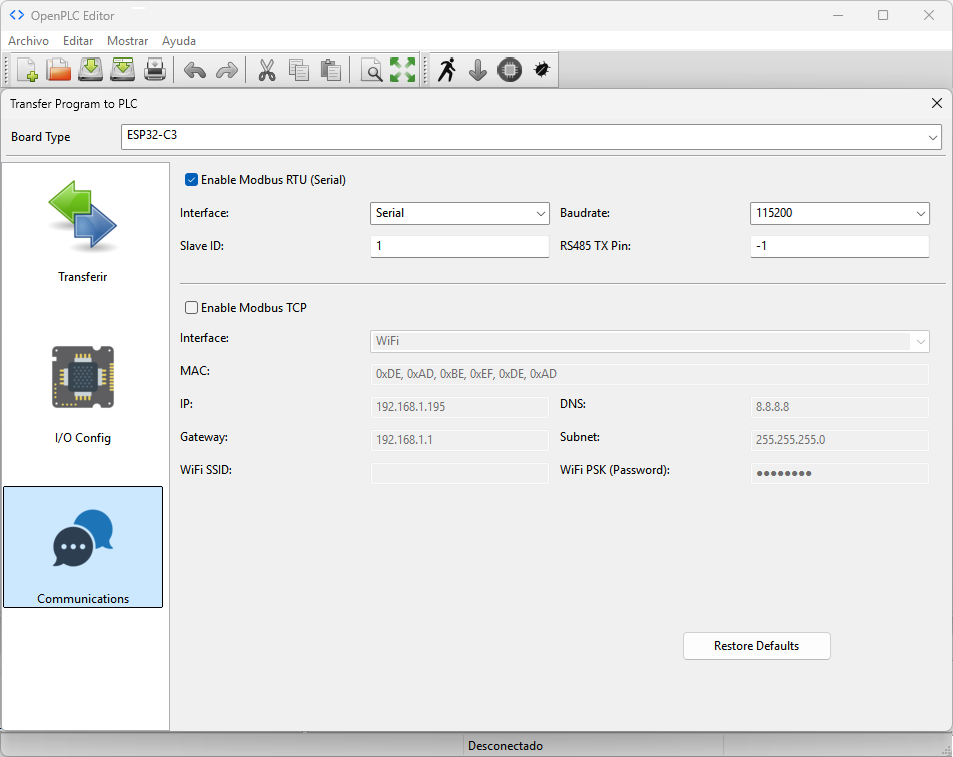Click the New project toolbar icon
The width and height of the screenshot is (953, 757).
[x=28, y=70]
